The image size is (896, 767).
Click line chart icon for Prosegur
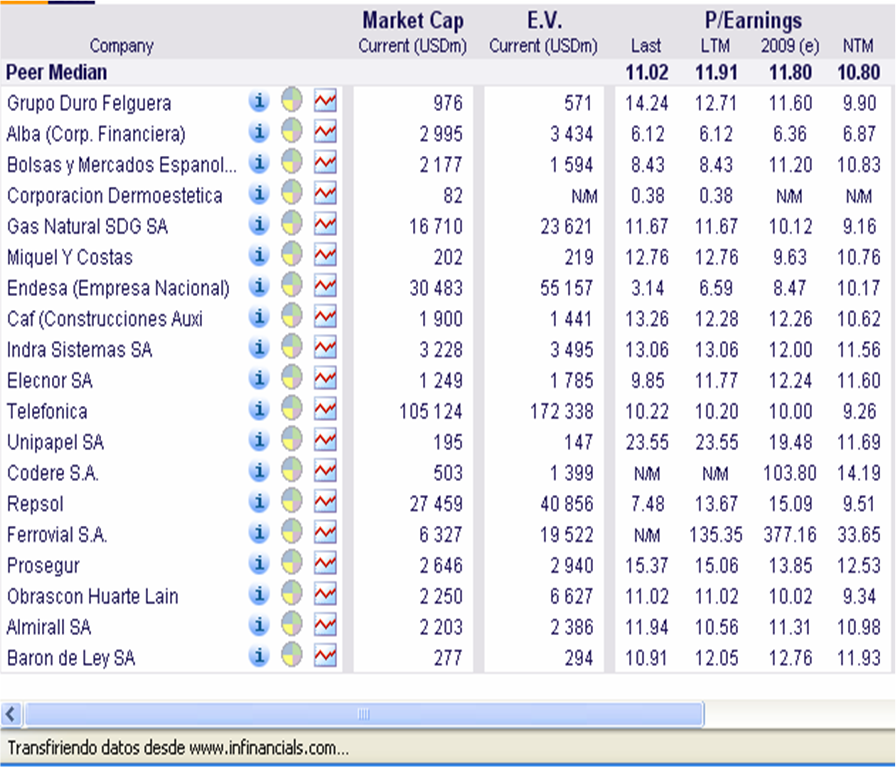[x=325, y=564]
